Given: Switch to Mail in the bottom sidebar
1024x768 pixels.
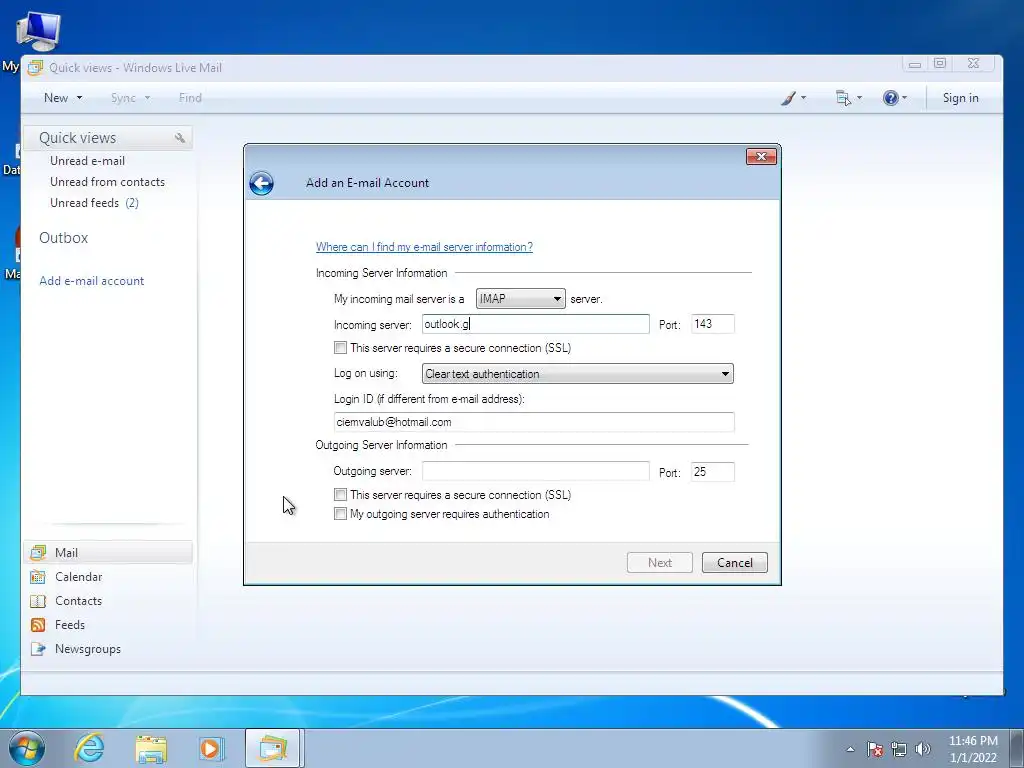Looking at the screenshot, I should pyautogui.click(x=108, y=552).
